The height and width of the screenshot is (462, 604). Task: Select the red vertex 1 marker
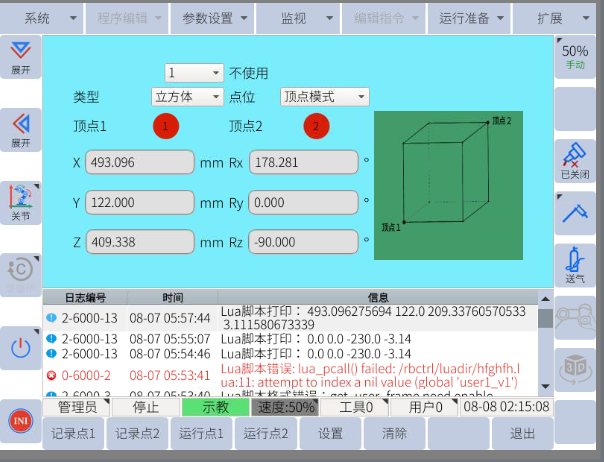pos(166,126)
